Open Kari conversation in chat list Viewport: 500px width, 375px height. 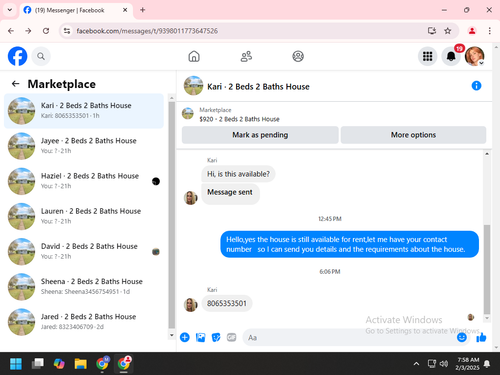[x=84, y=111]
